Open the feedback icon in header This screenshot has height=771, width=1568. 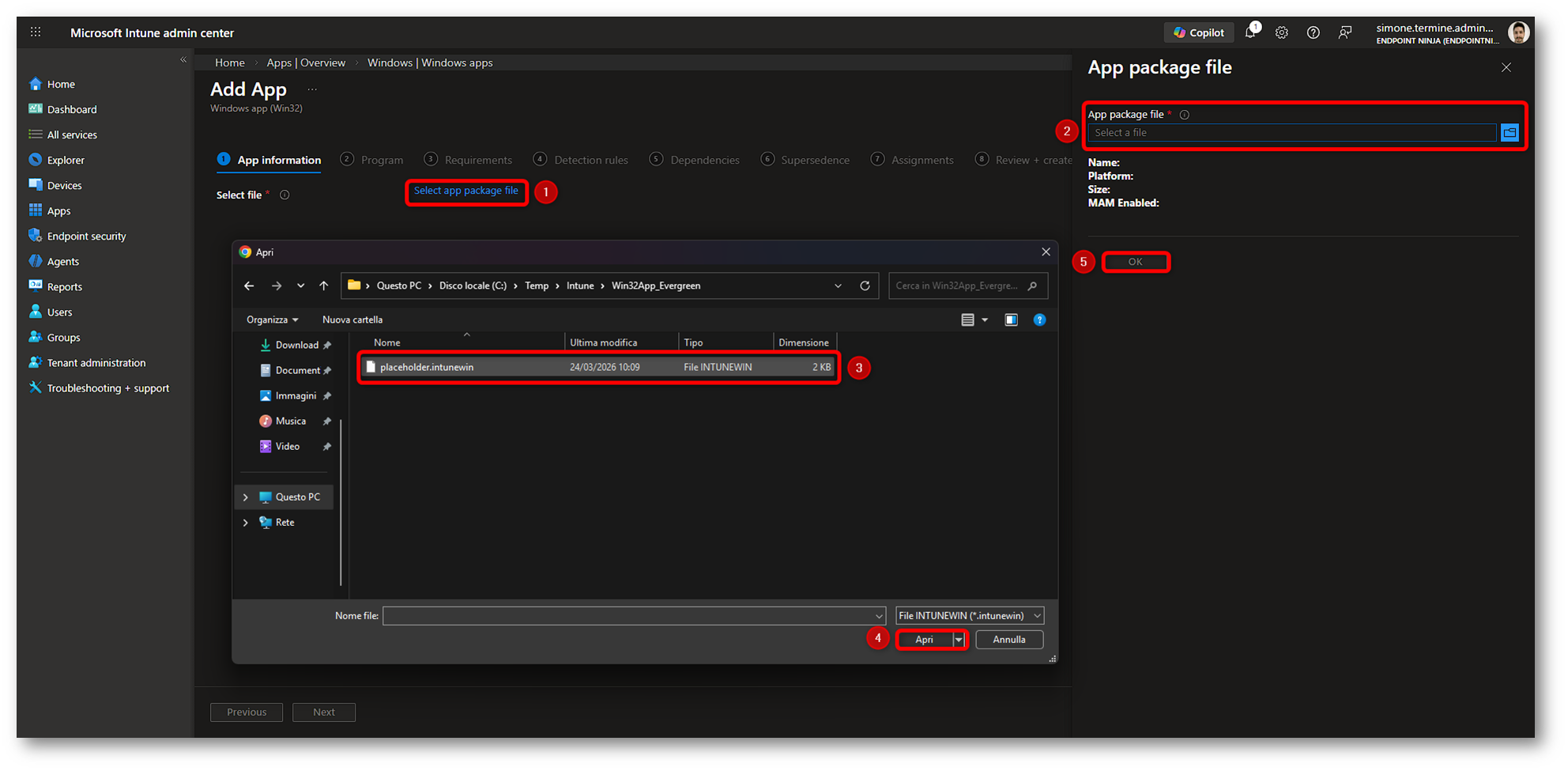(1344, 32)
